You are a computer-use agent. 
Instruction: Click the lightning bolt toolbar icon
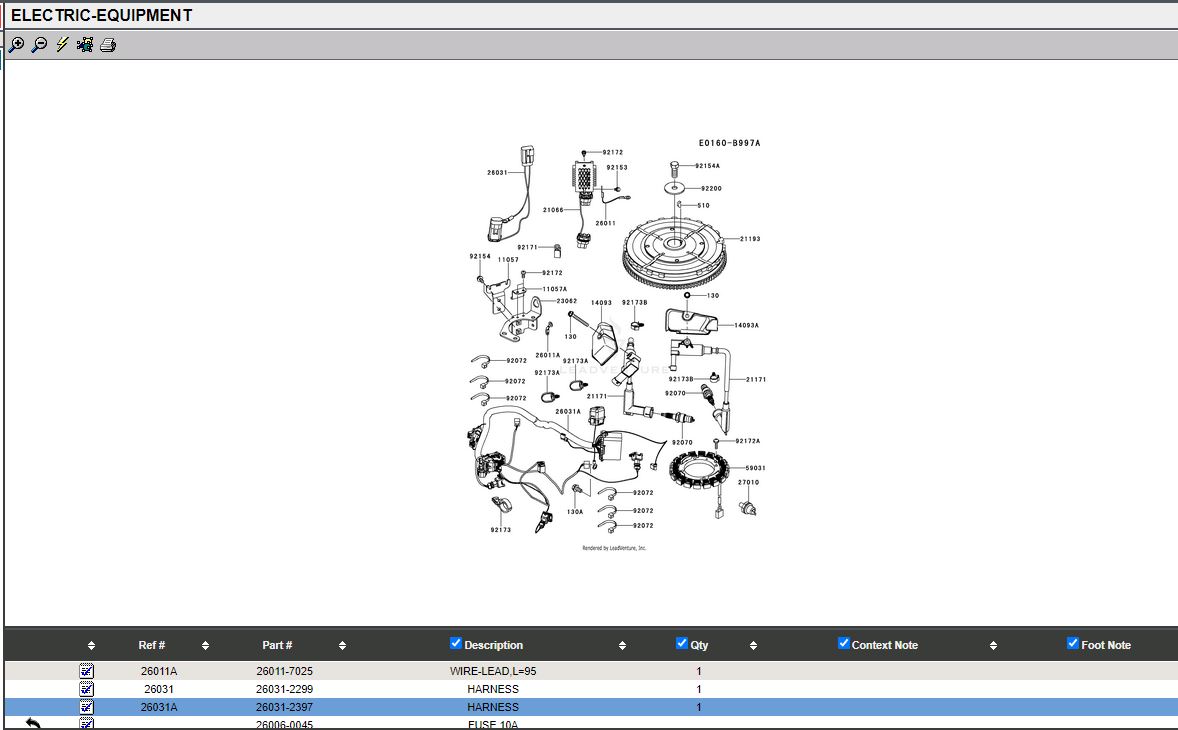(x=62, y=45)
